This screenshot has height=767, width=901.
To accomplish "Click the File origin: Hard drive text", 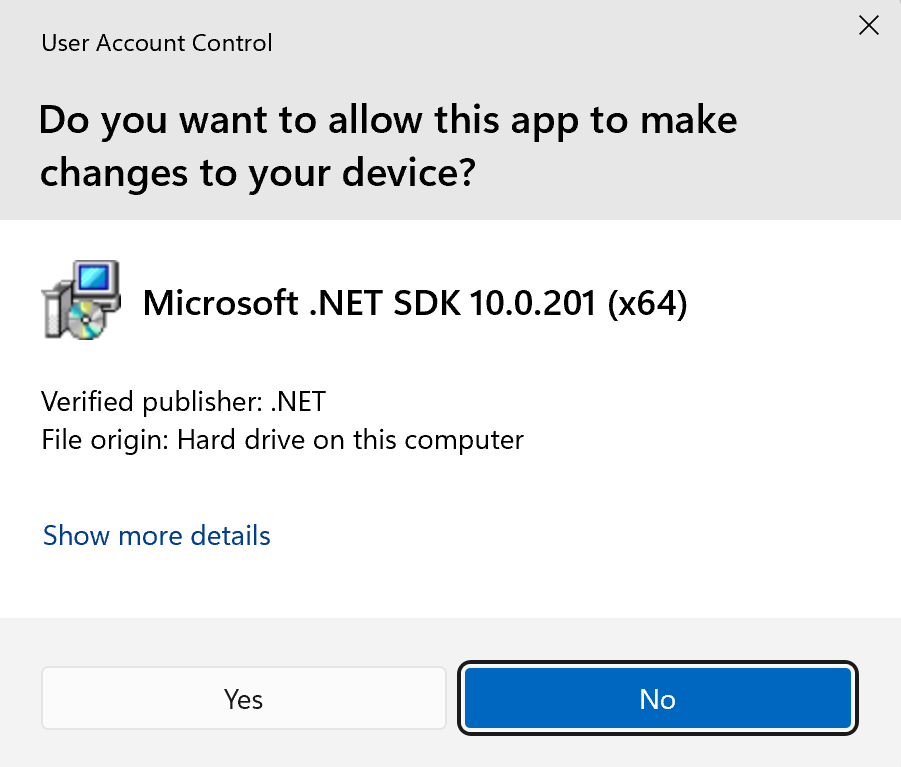I will (x=282, y=440).
